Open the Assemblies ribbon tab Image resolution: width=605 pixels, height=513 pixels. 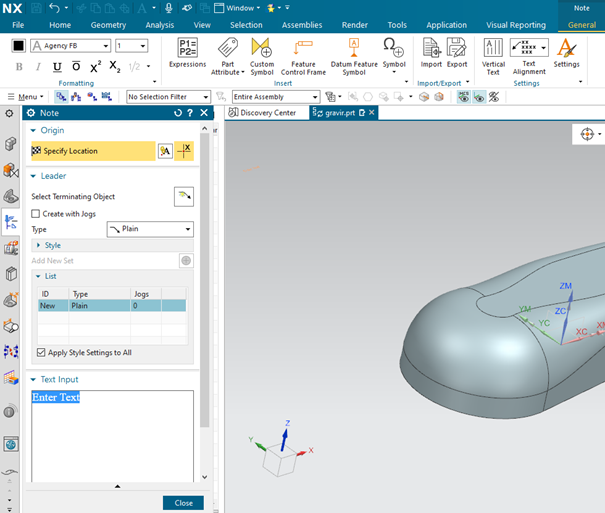tap(301, 25)
